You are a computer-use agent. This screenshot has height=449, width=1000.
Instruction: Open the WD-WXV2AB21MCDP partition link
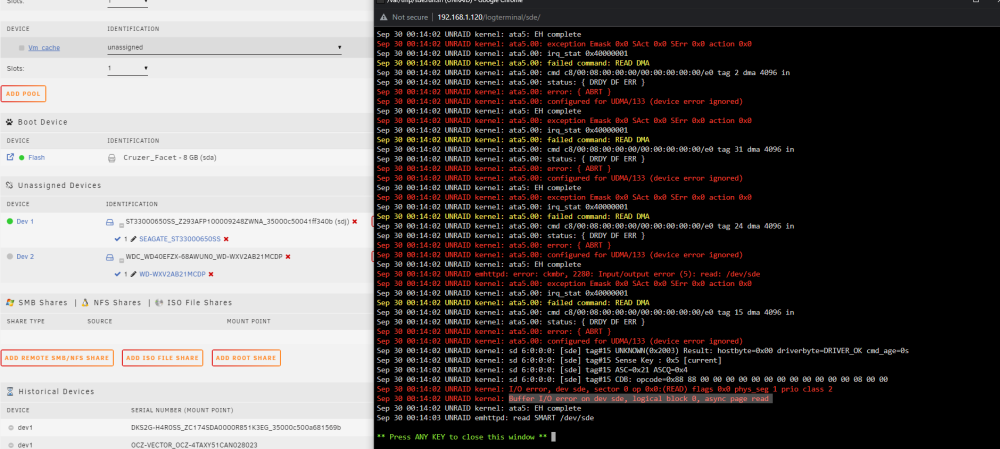[172, 274]
